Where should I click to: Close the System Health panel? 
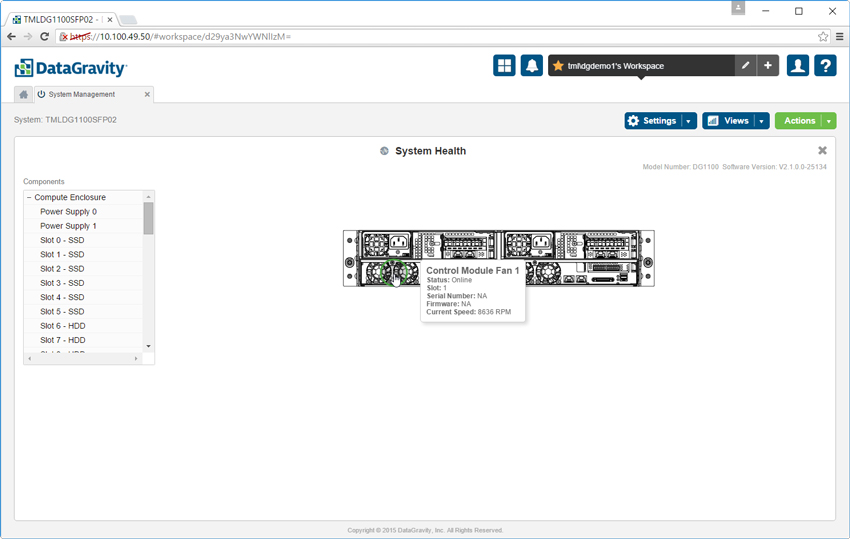822,150
